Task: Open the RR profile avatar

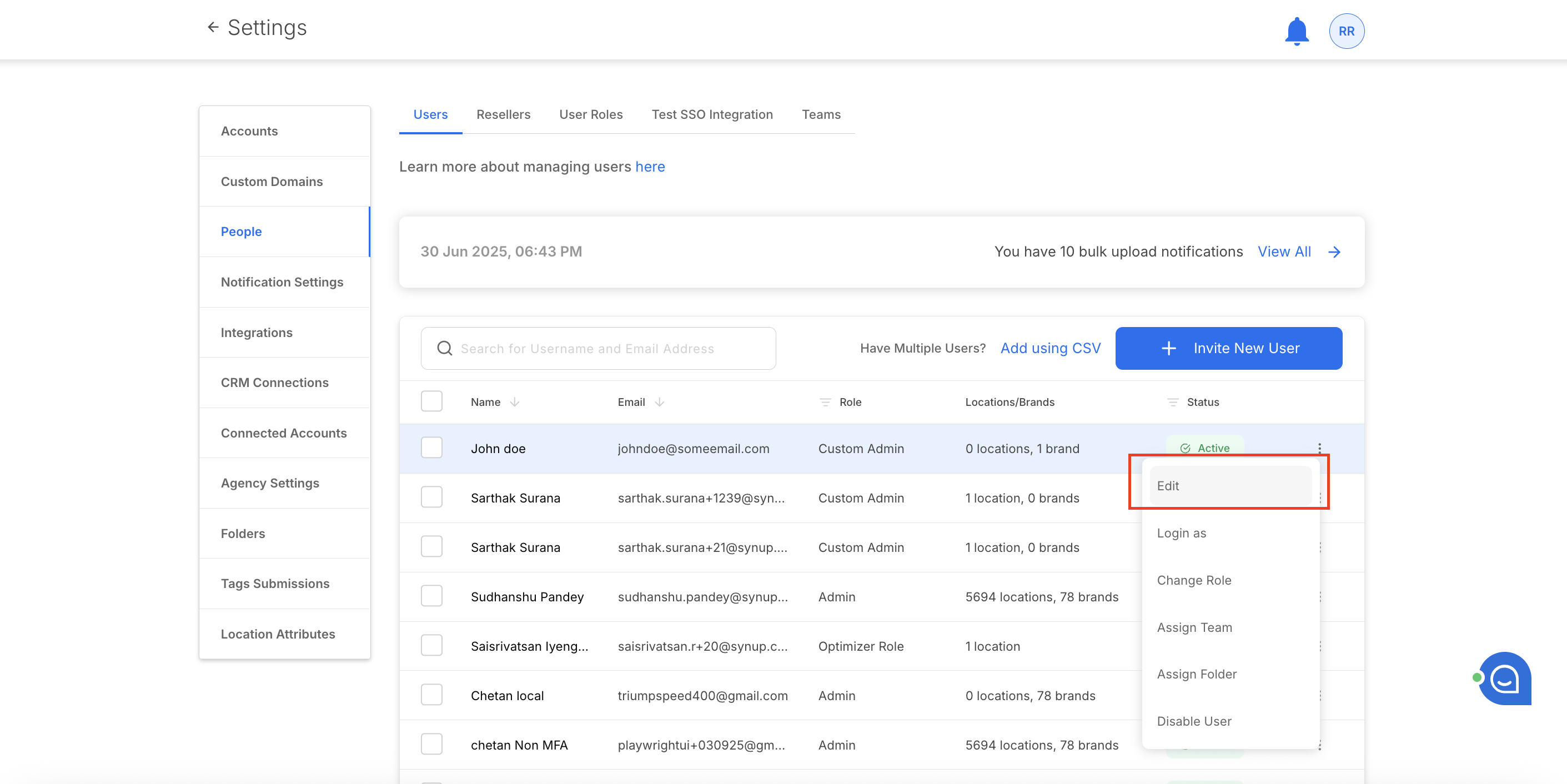Action: pyautogui.click(x=1346, y=31)
